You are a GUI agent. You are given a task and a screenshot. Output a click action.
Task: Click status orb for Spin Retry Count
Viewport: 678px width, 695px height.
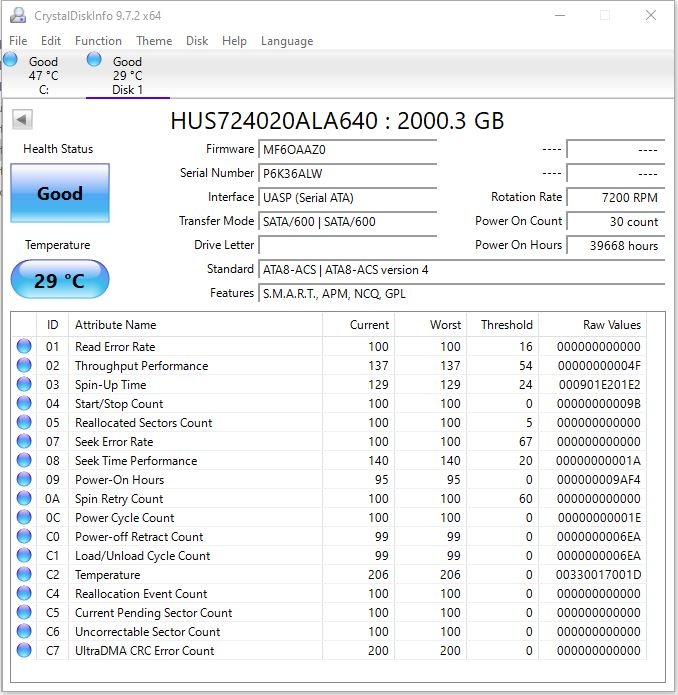tap(24, 499)
